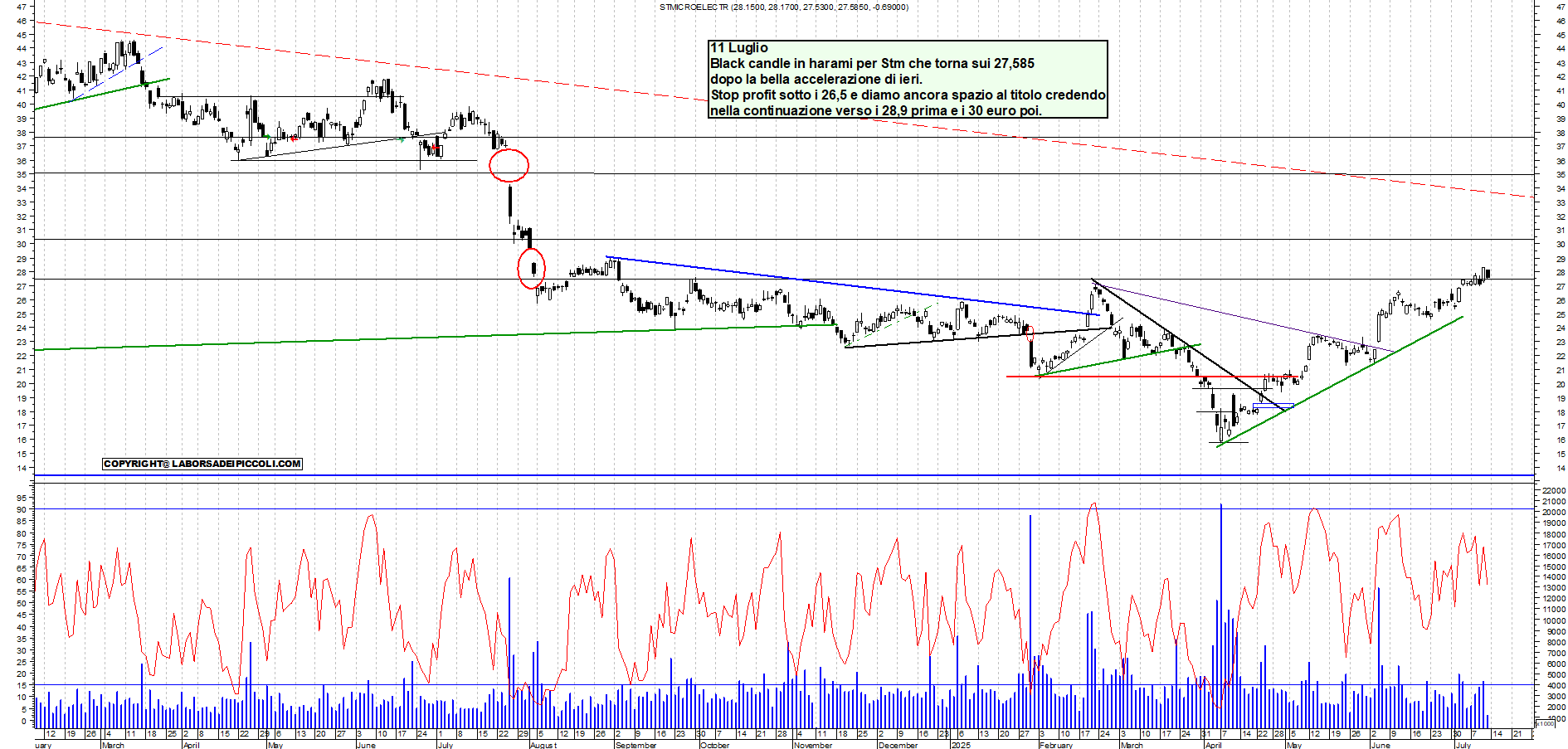Select the red horizontal support line near 20.5

[x=1153, y=377]
